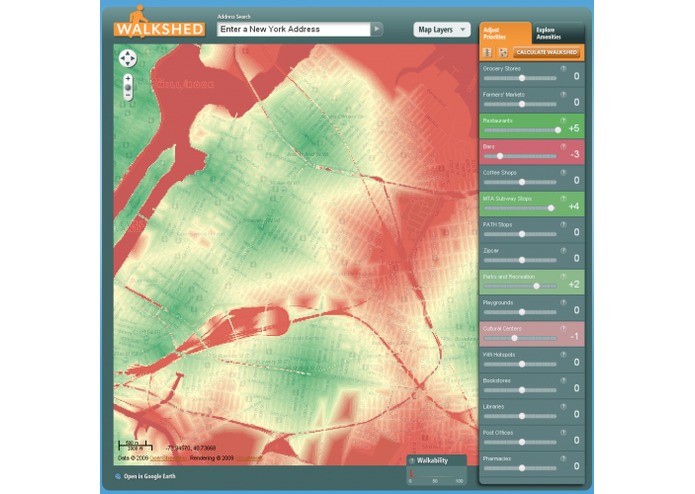Image resolution: width=695 pixels, height=494 pixels.
Task: Click the map zoom level slider track
Action: click(128, 87)
